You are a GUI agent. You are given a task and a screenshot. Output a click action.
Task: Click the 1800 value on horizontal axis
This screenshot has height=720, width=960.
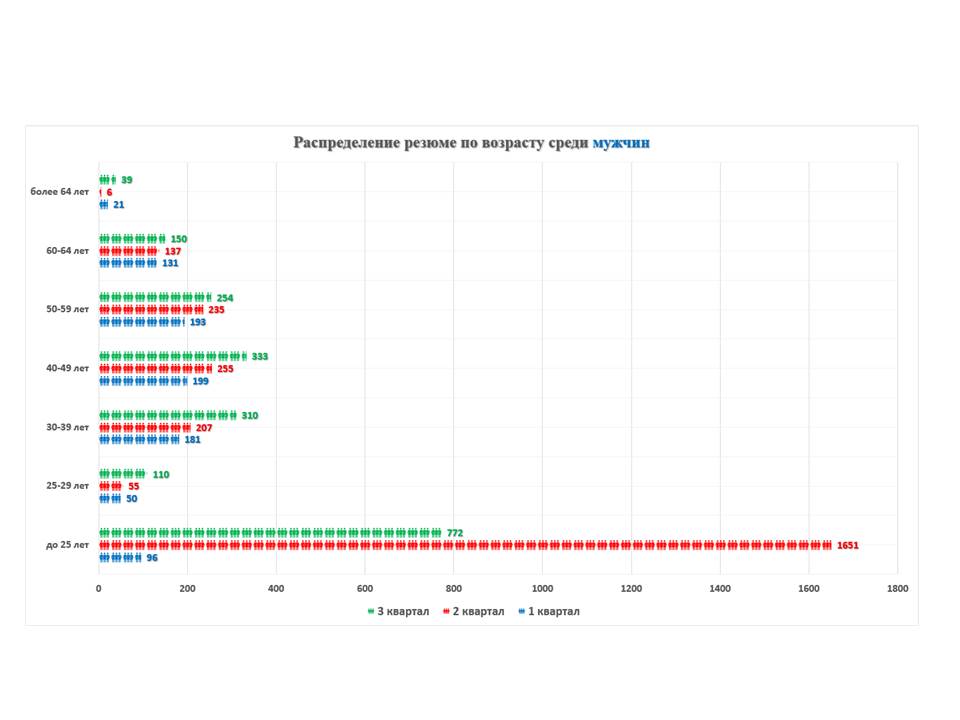pos(897,588)
